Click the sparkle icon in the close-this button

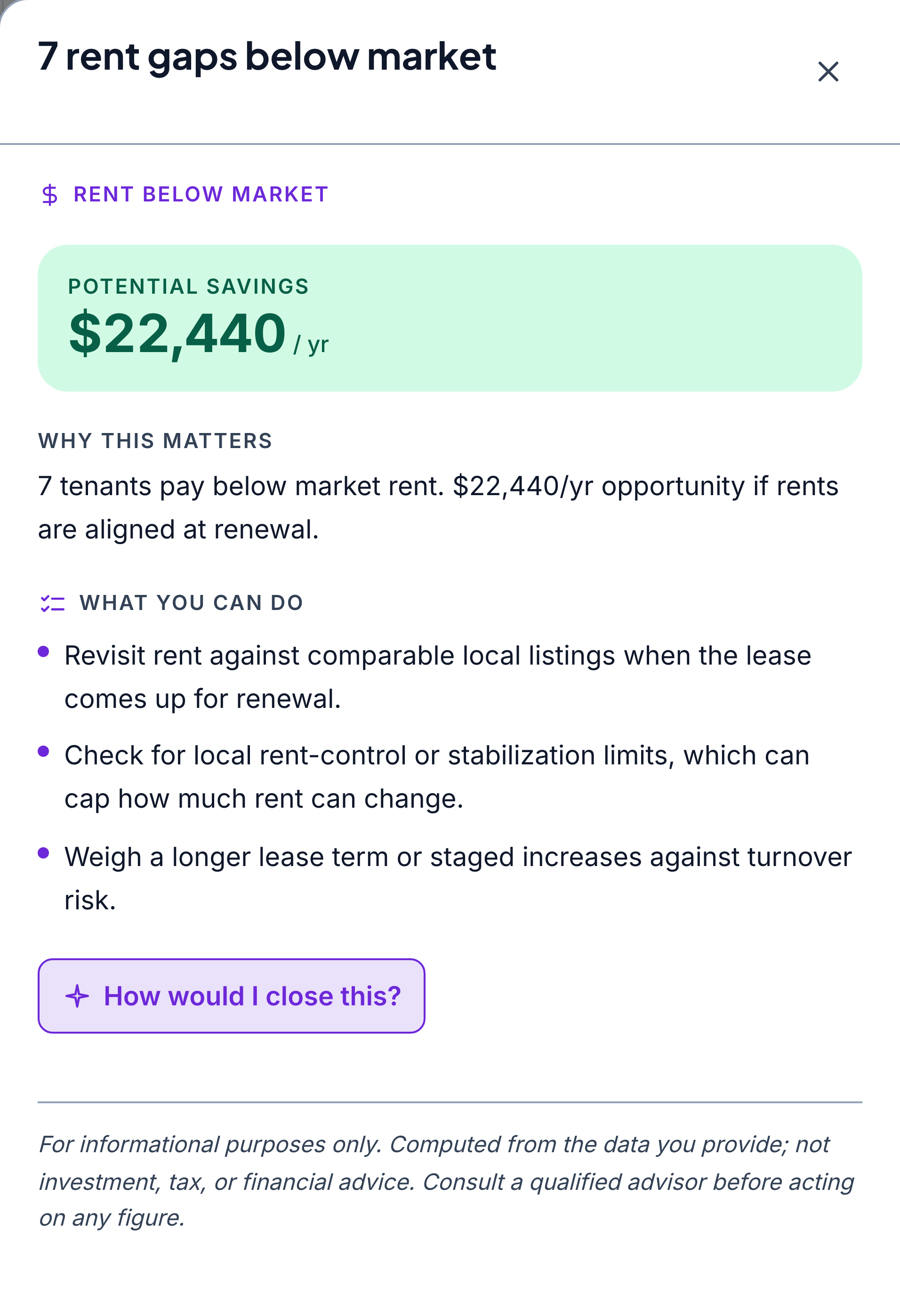click(77, 996)
